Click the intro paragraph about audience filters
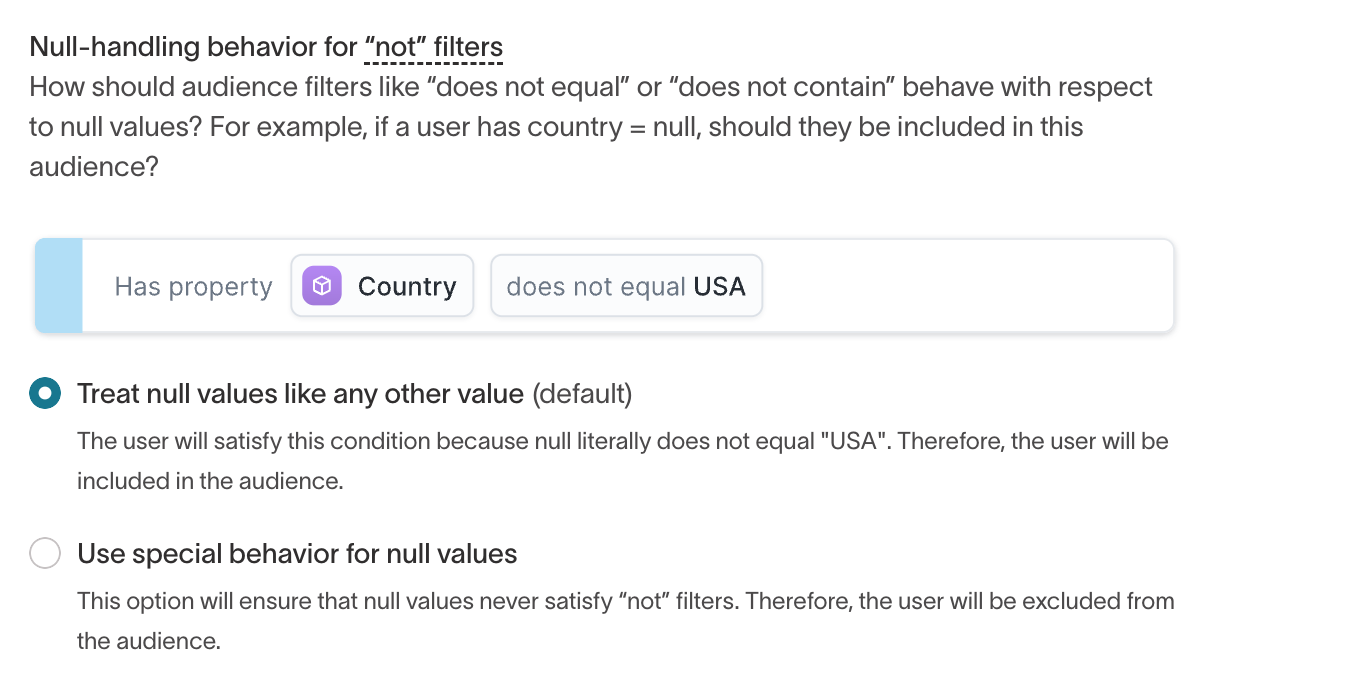The height and width of the screenshot is (694, 1366). (590, 127)
